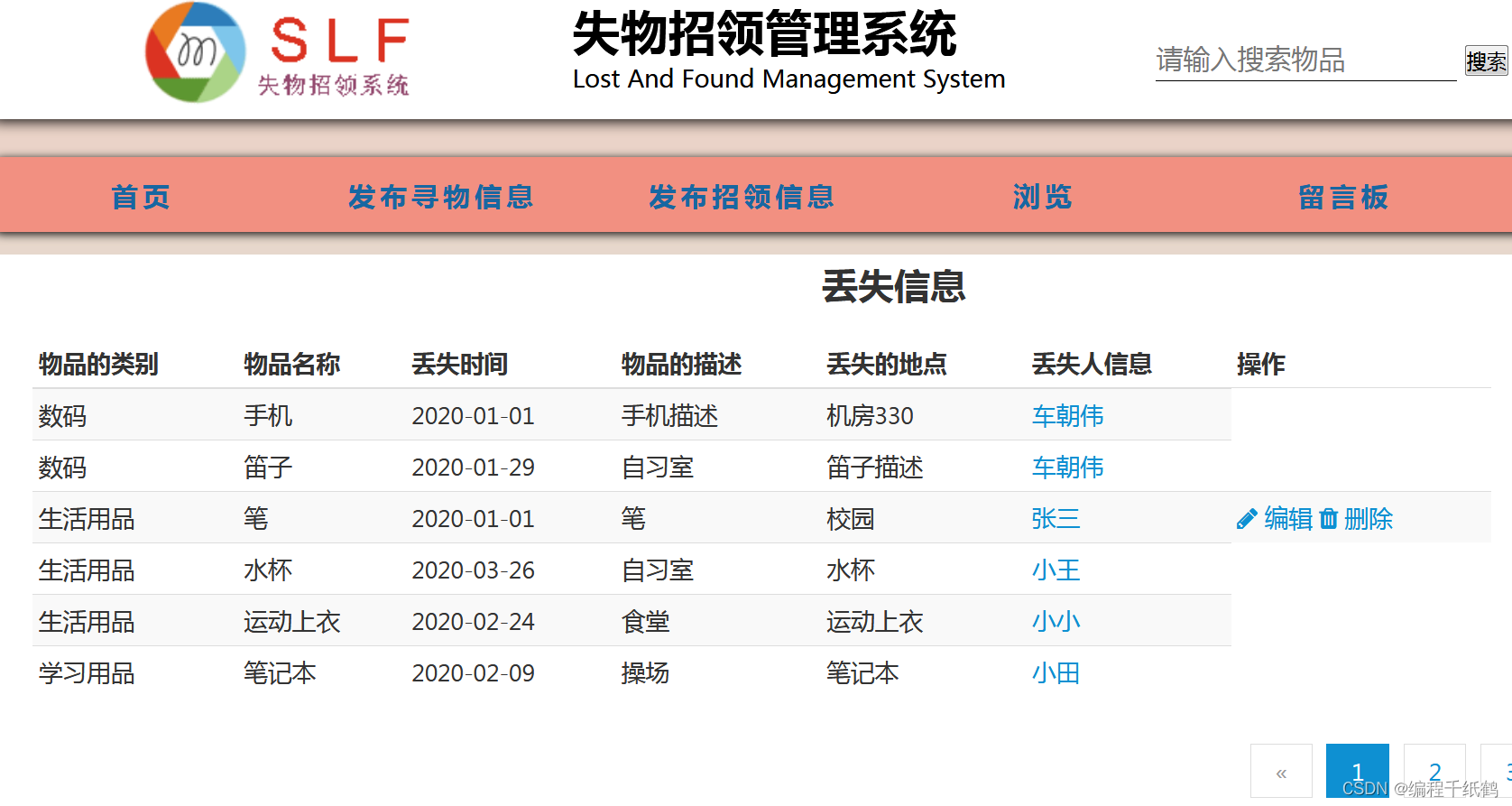The width and height of the screenshot is (1512, 806).
Task: Click 删除 link for the 笔 item
Action: 1369,519
